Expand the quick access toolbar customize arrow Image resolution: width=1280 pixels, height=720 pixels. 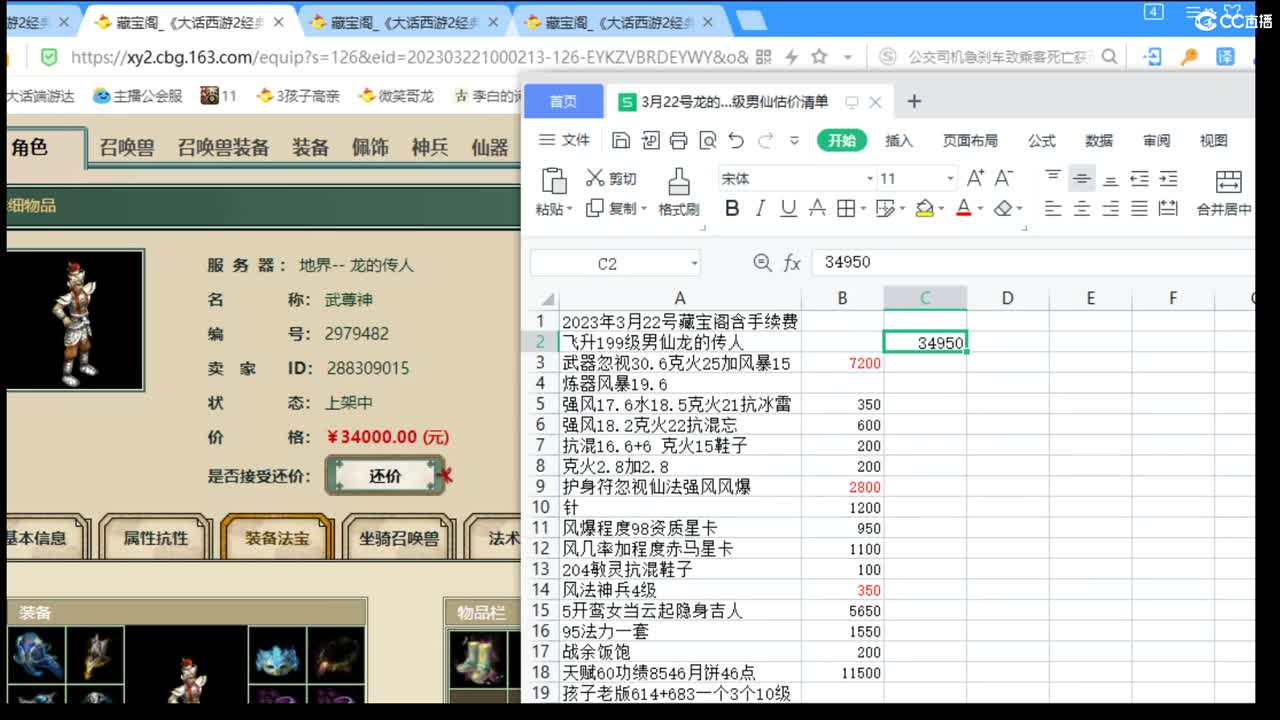[795, 141]
